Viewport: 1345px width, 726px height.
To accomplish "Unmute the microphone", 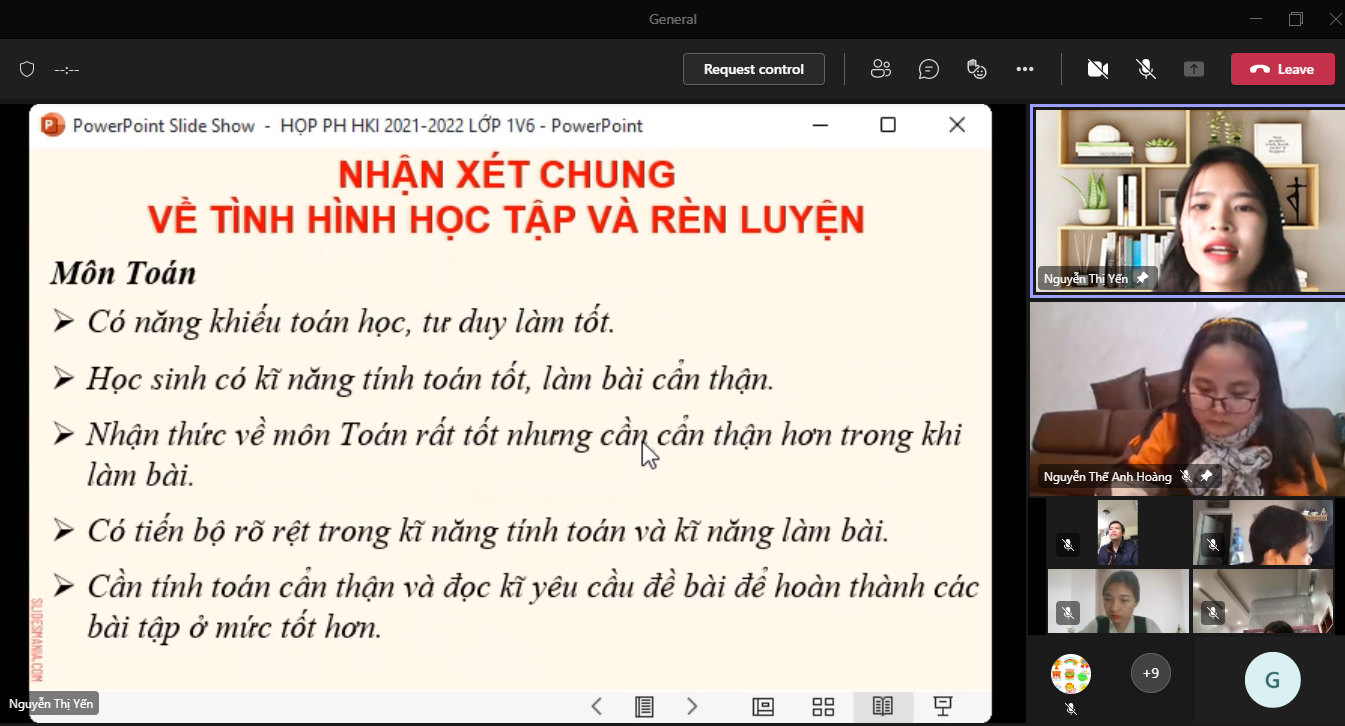I will point(1146,69).
